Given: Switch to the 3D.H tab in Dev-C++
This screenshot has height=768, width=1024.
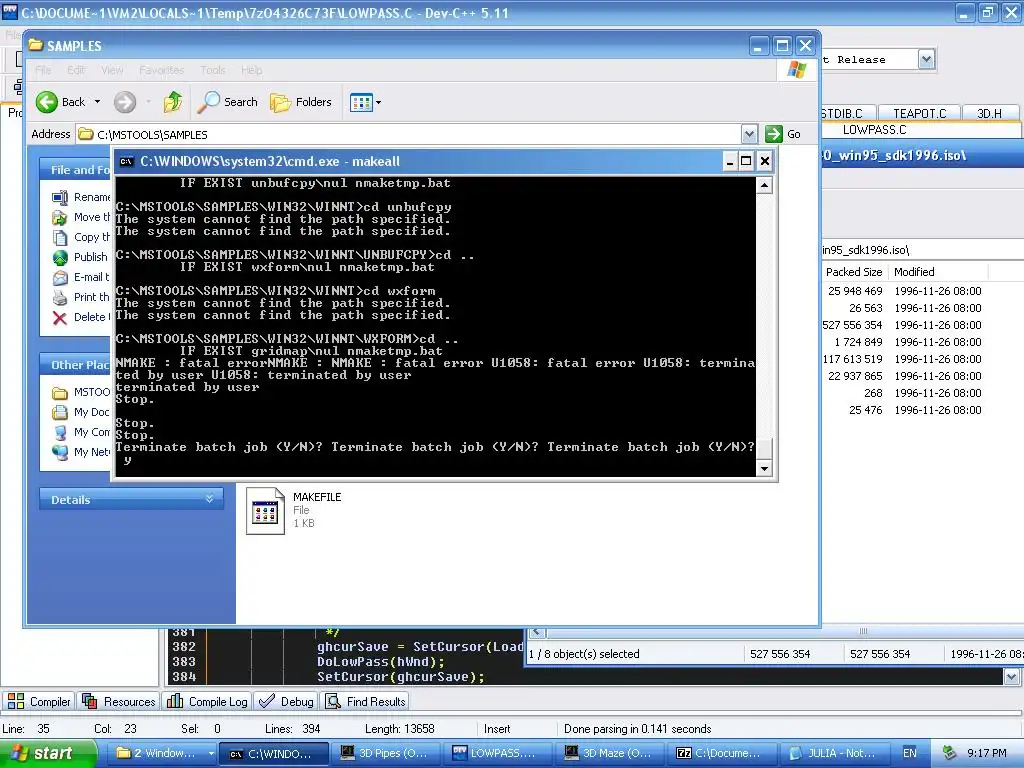Looking at the screenshot, I should pos(989,113).
